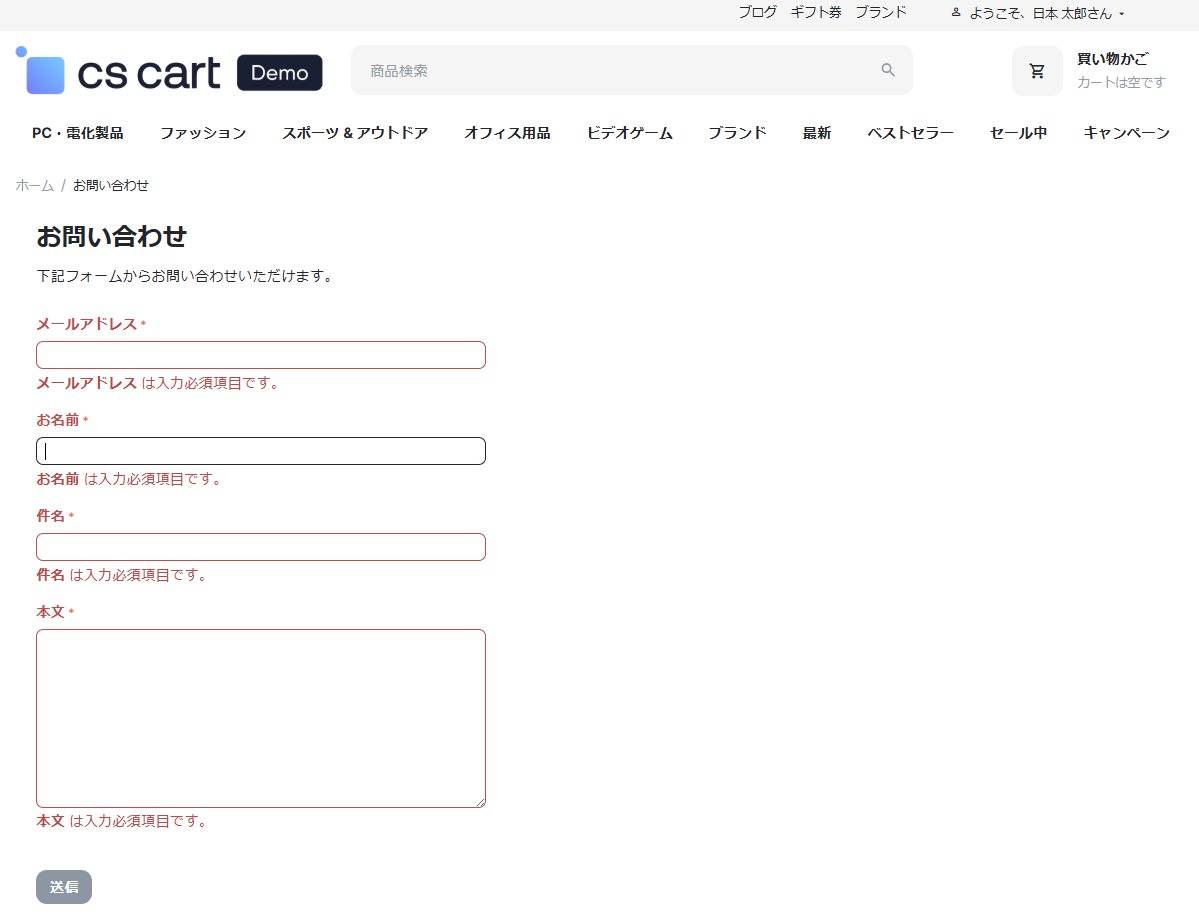Click the user account icon

956,13
